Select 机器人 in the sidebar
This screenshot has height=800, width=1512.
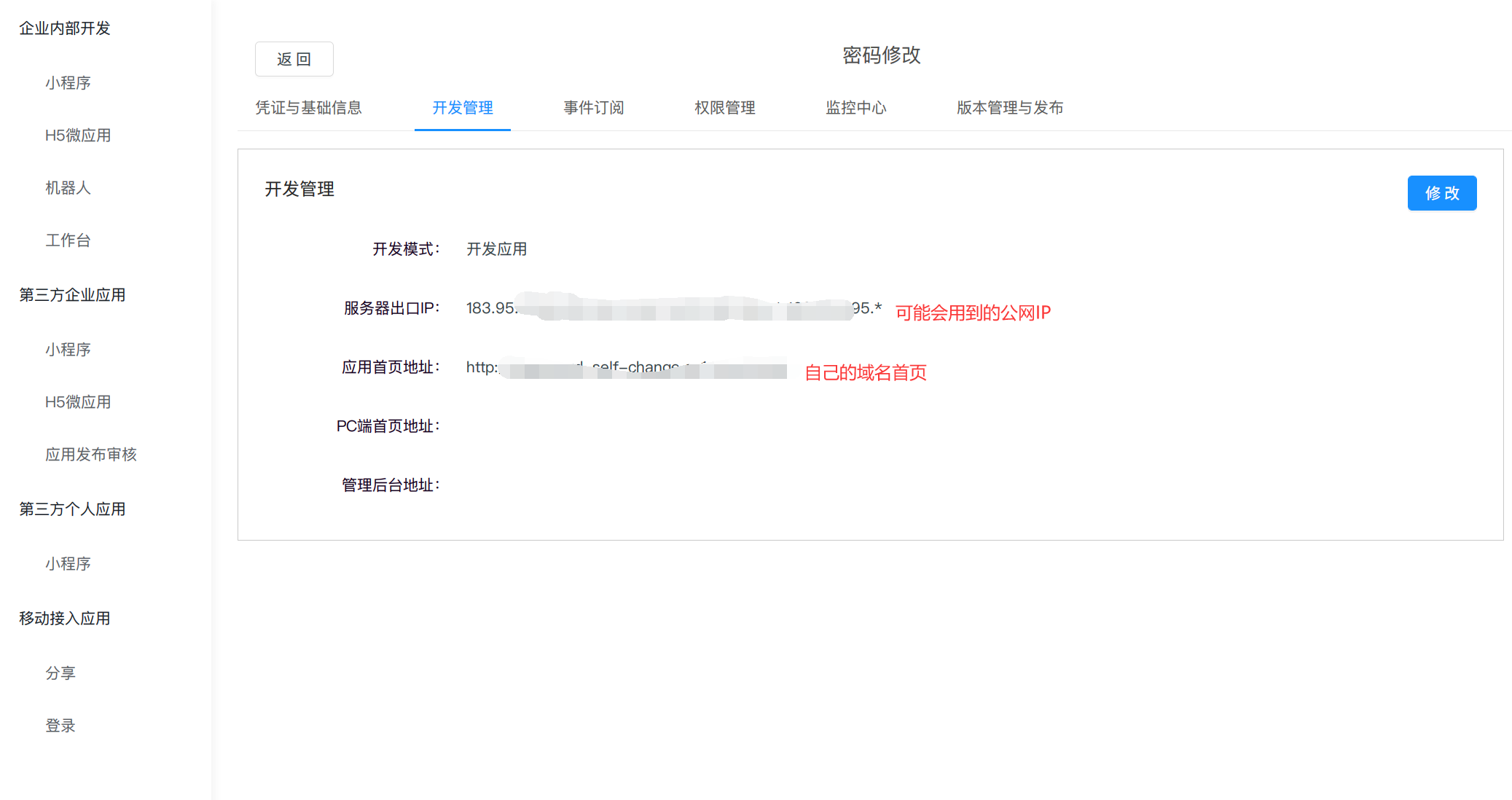point(68,188)
